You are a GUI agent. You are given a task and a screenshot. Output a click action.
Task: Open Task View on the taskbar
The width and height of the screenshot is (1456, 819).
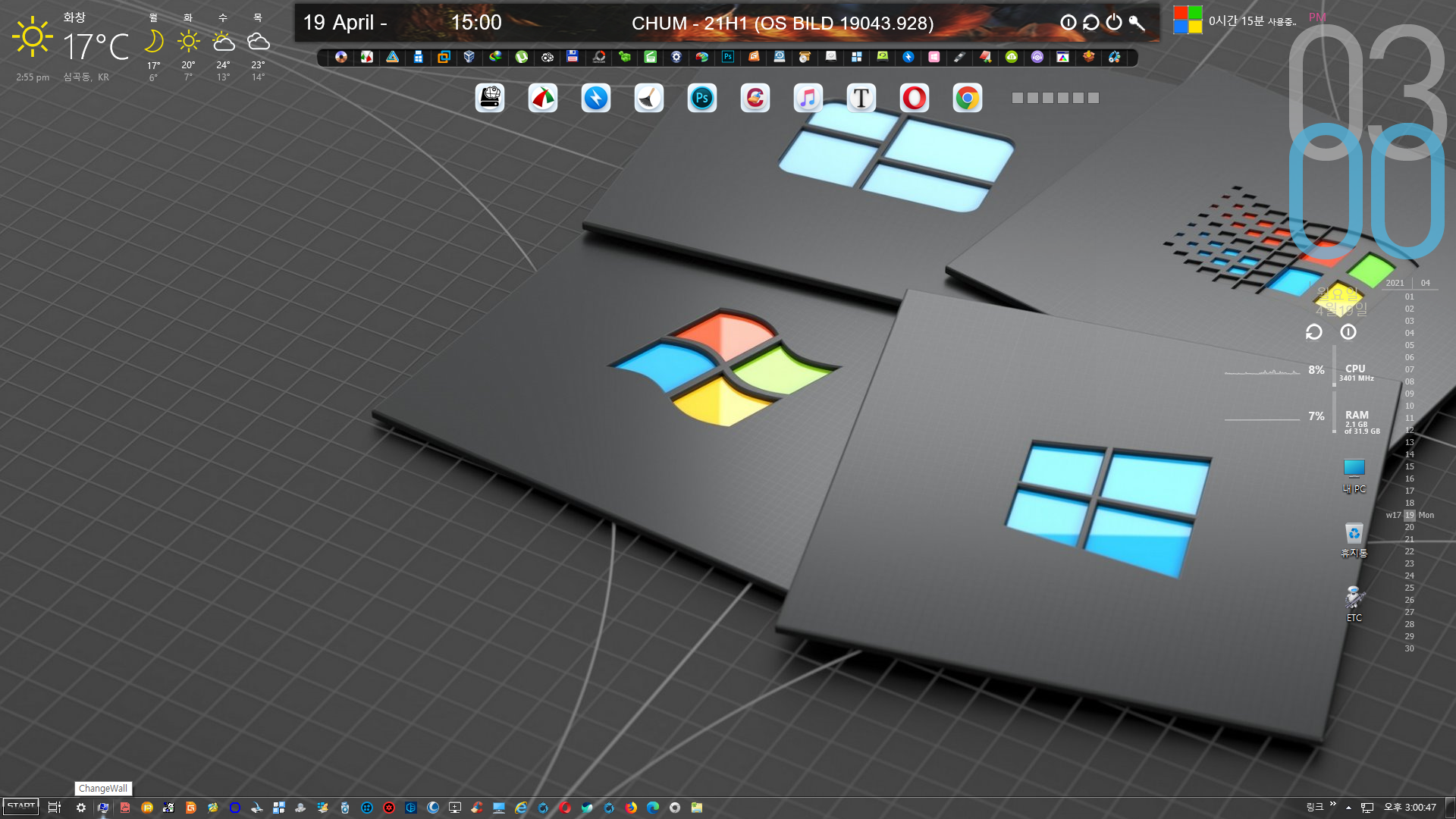[x=55, y=808]
